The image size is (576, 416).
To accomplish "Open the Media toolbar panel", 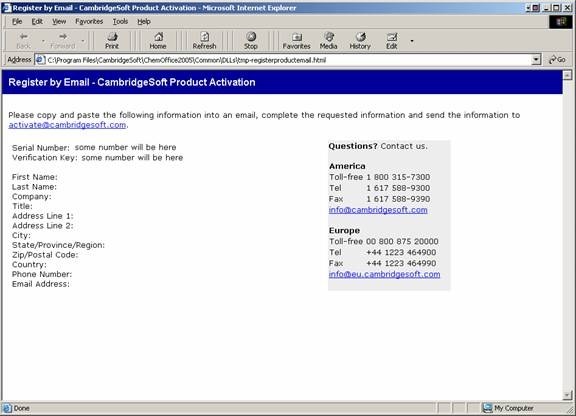I will (x=328, y=40).
